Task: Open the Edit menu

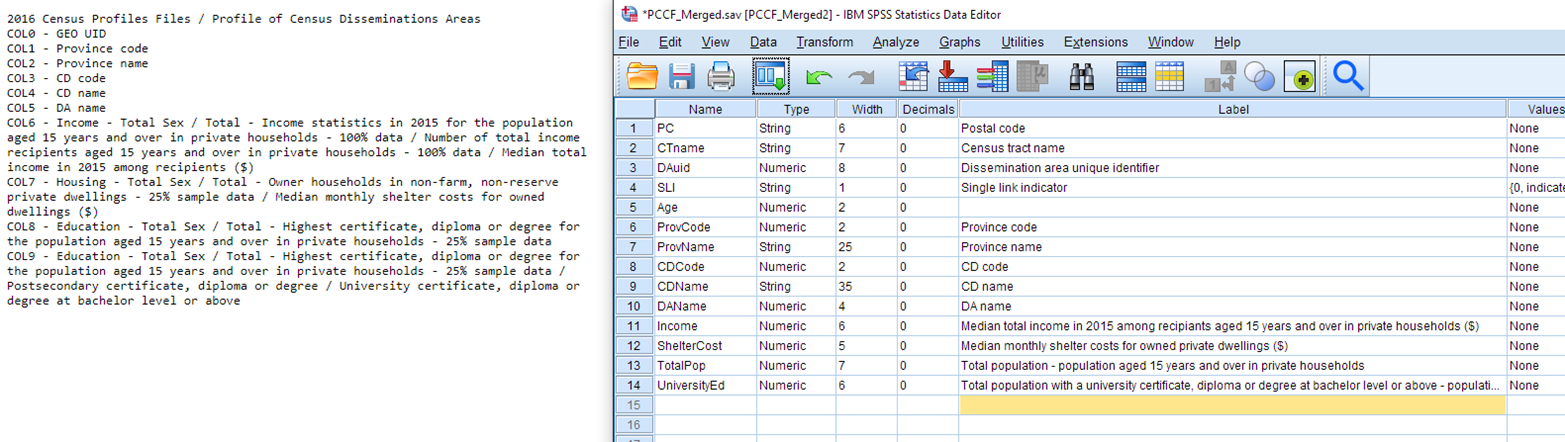Action: [x=670, y=42]
